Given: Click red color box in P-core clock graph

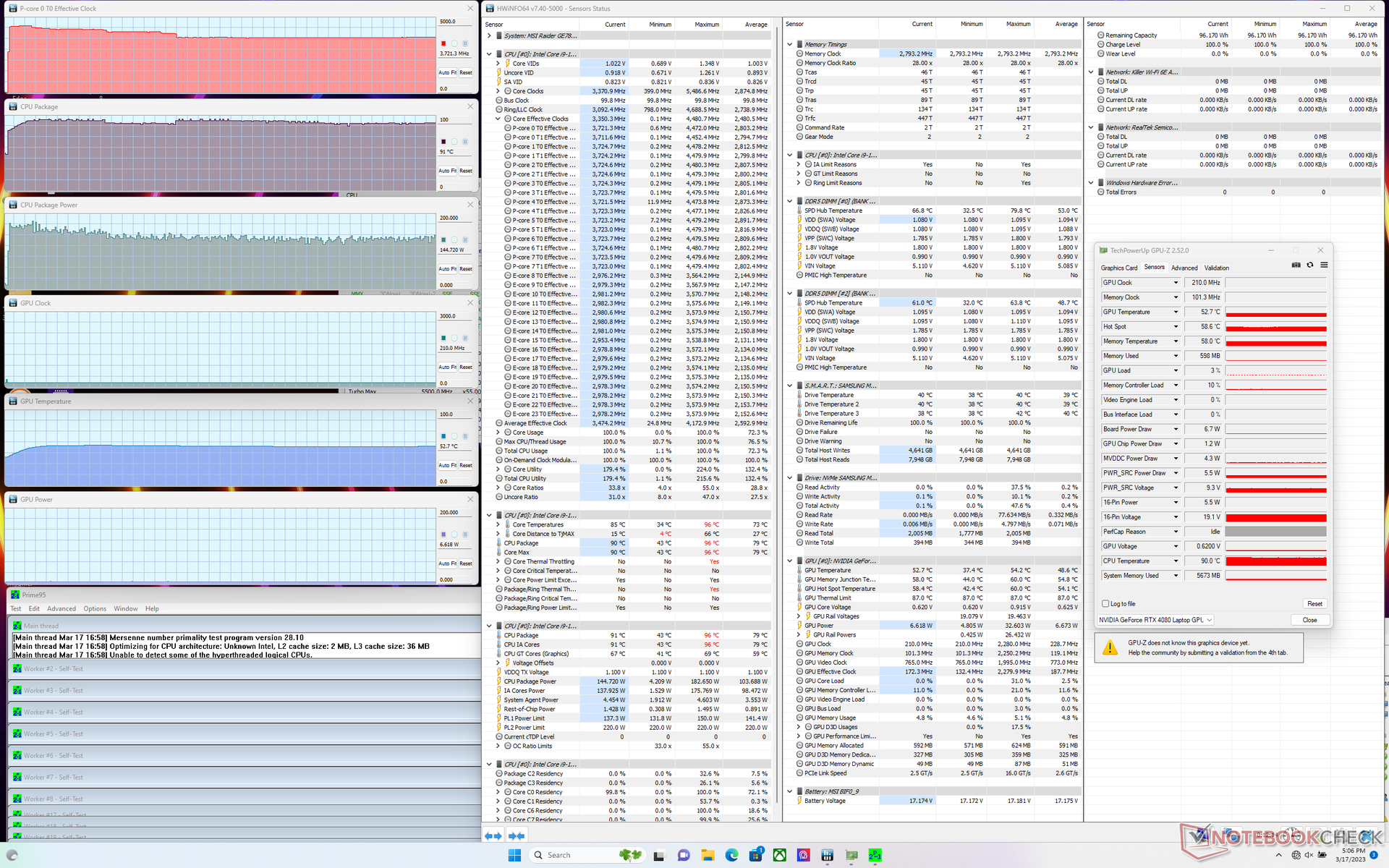Looking at the screenshot, I should [443, 43].
